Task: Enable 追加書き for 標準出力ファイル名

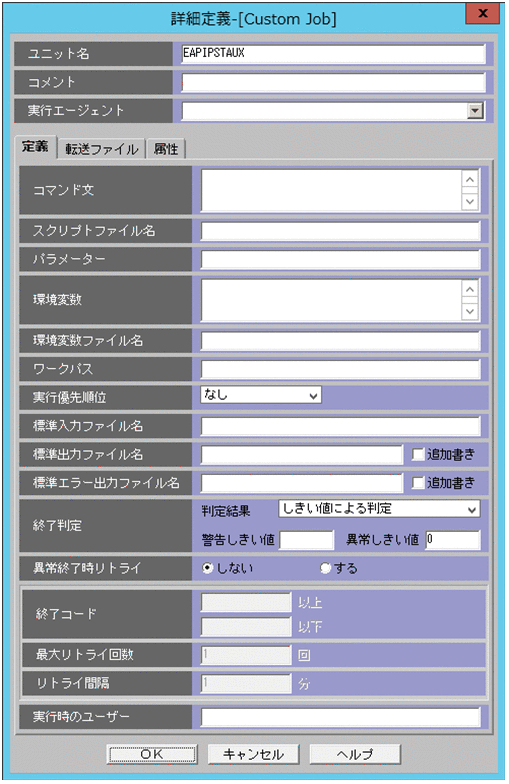Action: tap(418, 454)
